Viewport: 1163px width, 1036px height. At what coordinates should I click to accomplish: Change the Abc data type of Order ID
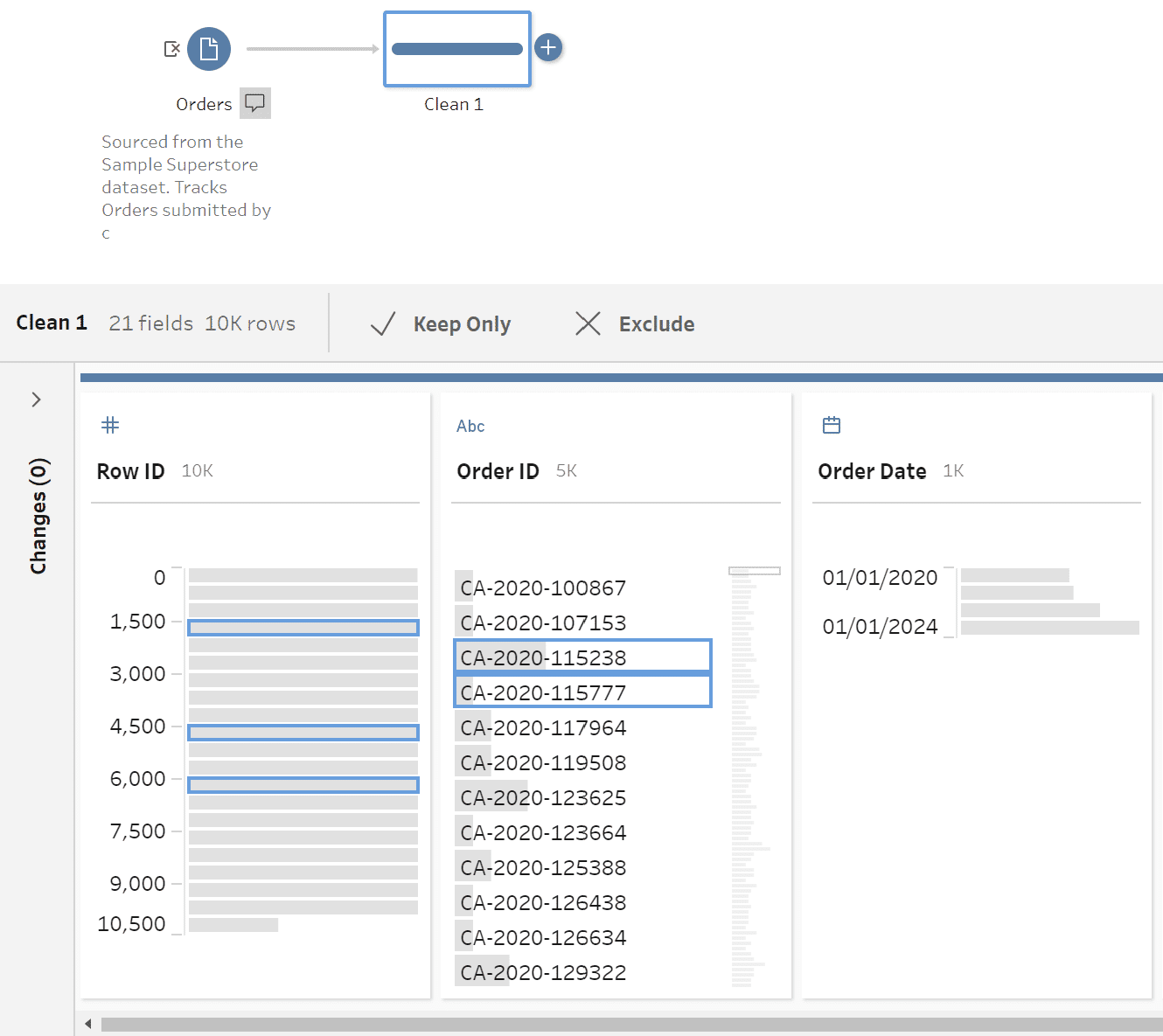point(470,426)
